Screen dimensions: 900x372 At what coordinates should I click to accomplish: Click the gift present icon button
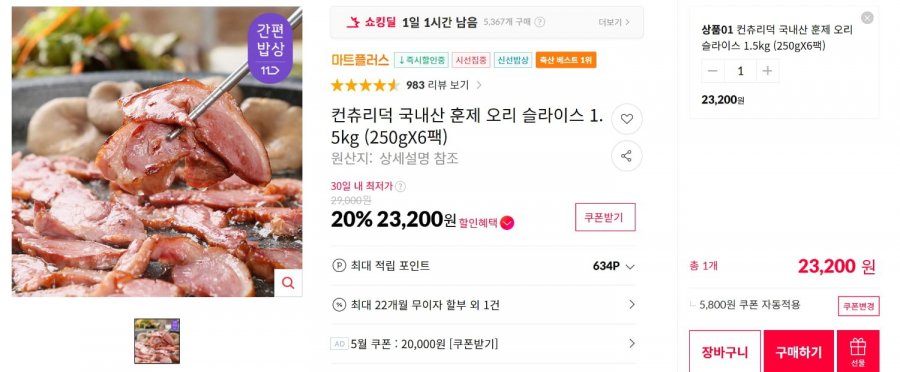[x=858, y=351]
